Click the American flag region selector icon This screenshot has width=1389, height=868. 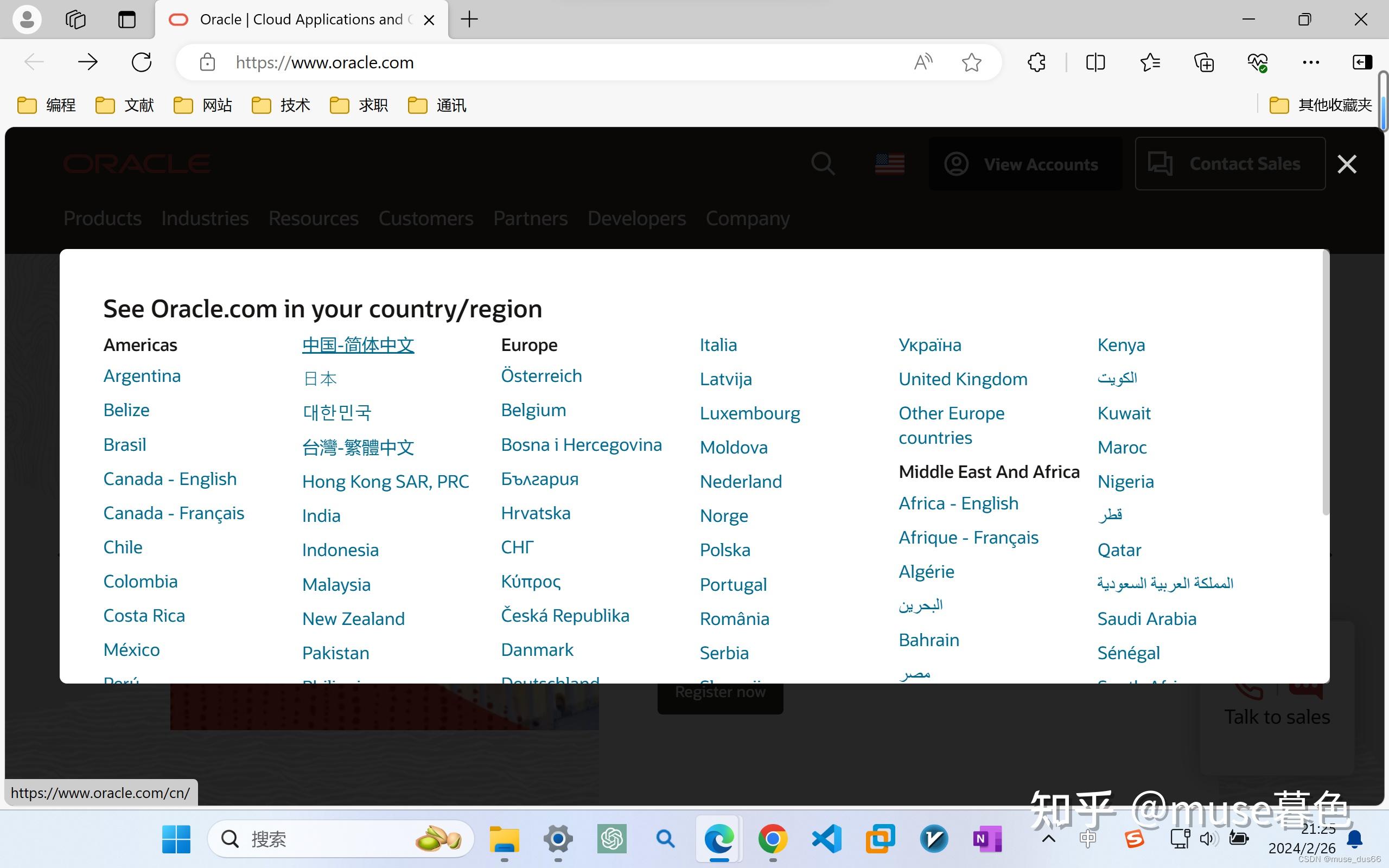(x=889, y=164)
